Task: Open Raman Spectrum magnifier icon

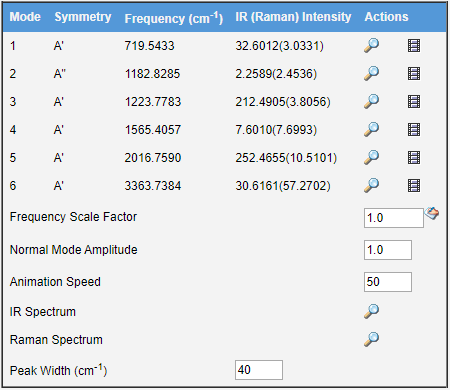Action: pos(371,339)
